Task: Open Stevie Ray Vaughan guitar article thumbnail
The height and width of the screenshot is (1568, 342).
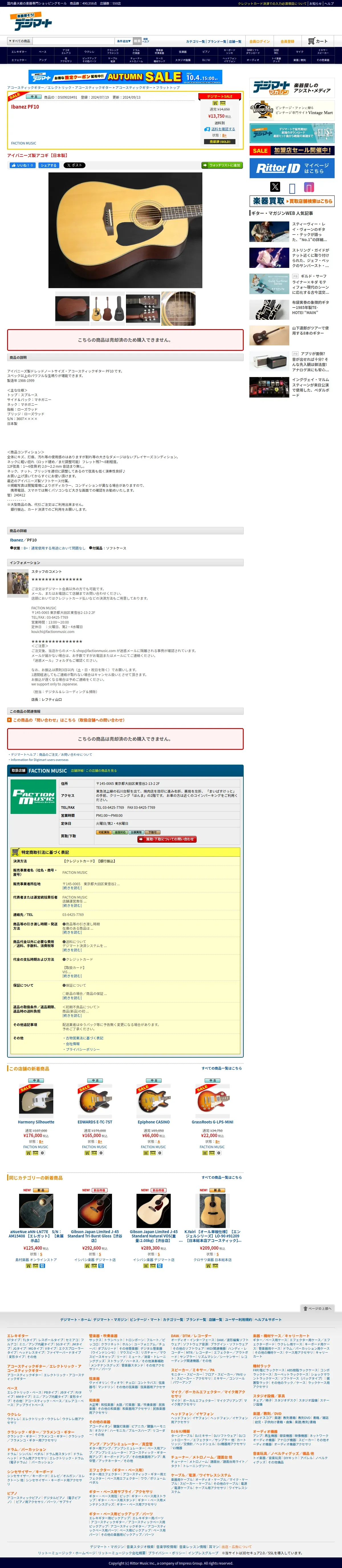Action: pyautogui.click(x=269, y=231)
